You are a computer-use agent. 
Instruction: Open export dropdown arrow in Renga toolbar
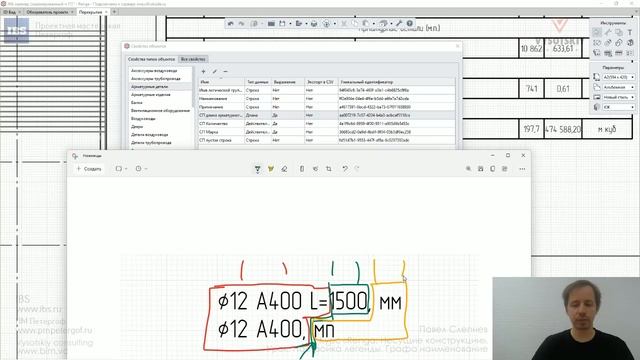click(306, 24)
